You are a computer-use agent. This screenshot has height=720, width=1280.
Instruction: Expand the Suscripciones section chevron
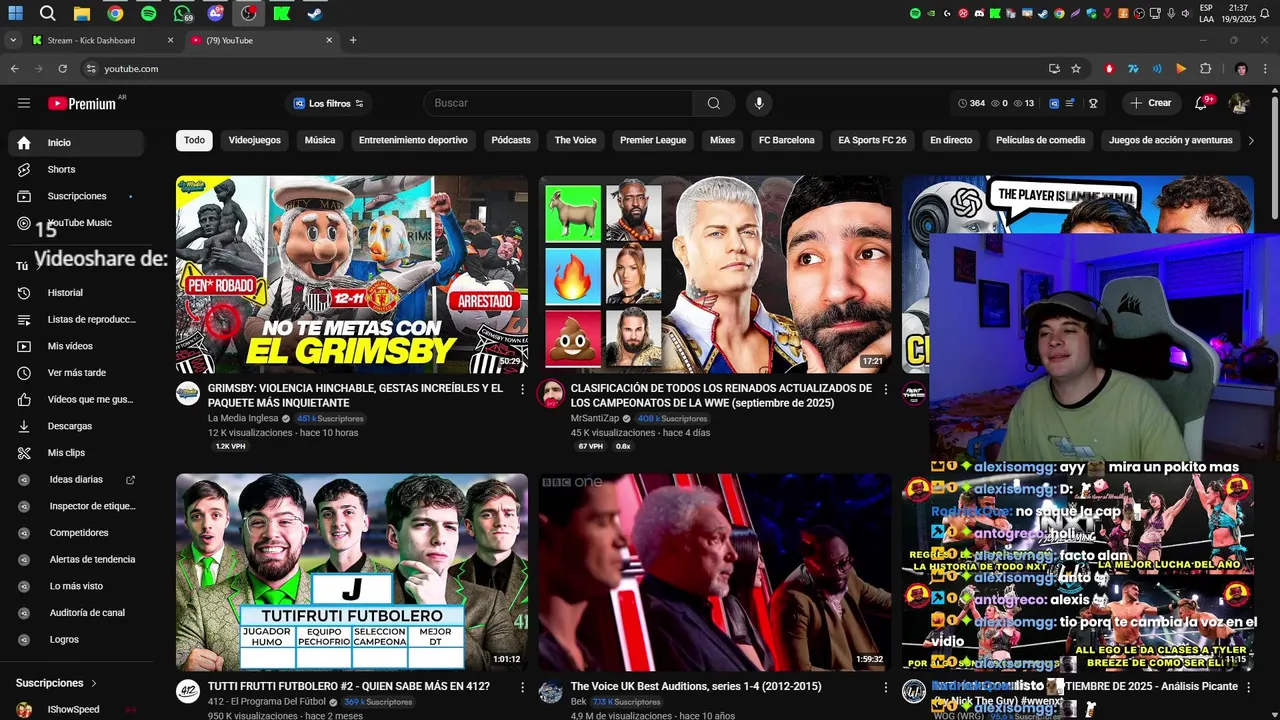[x=94, y=683]
